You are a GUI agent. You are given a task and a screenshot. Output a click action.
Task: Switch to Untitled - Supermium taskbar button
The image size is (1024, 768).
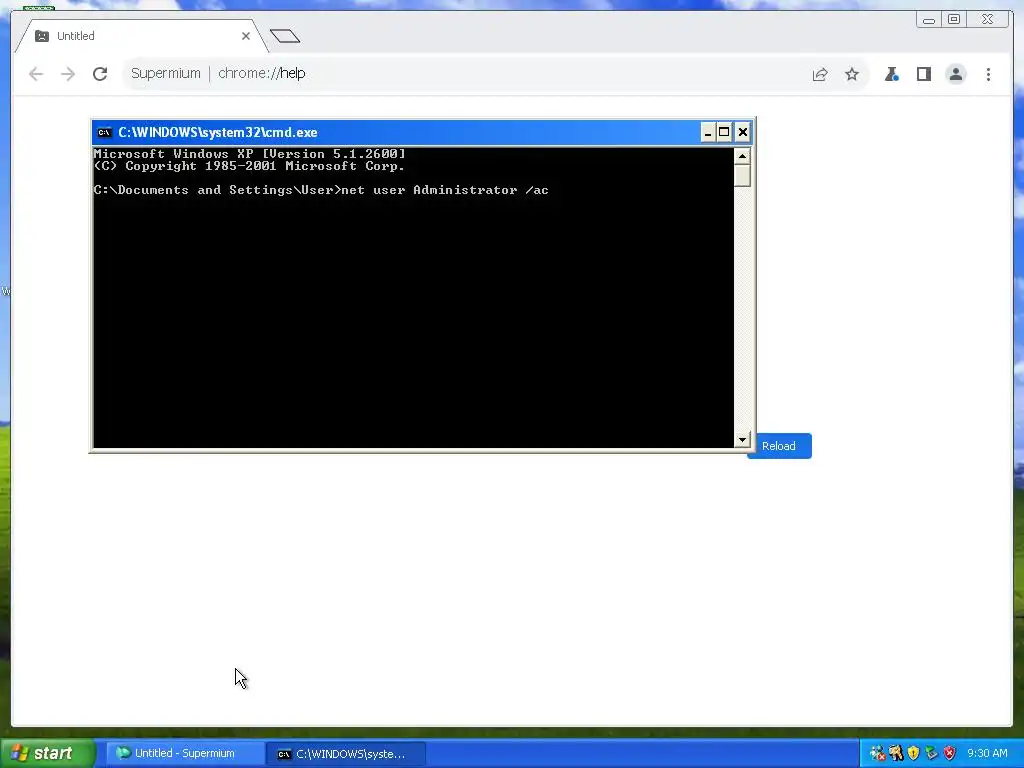[x=185, y=753]
